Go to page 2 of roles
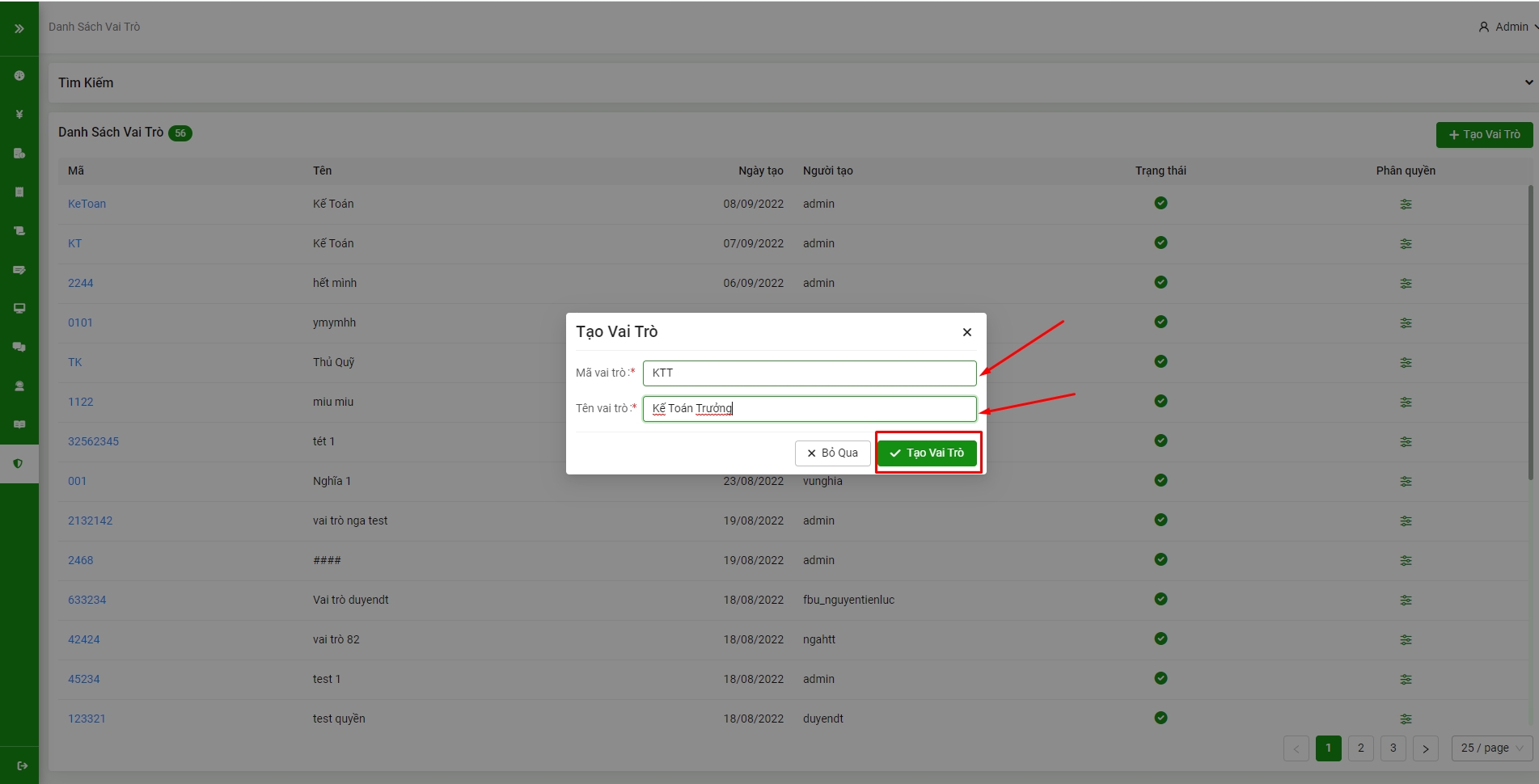This screenshot has width=1539, height=784. (x=1360, y=748)
